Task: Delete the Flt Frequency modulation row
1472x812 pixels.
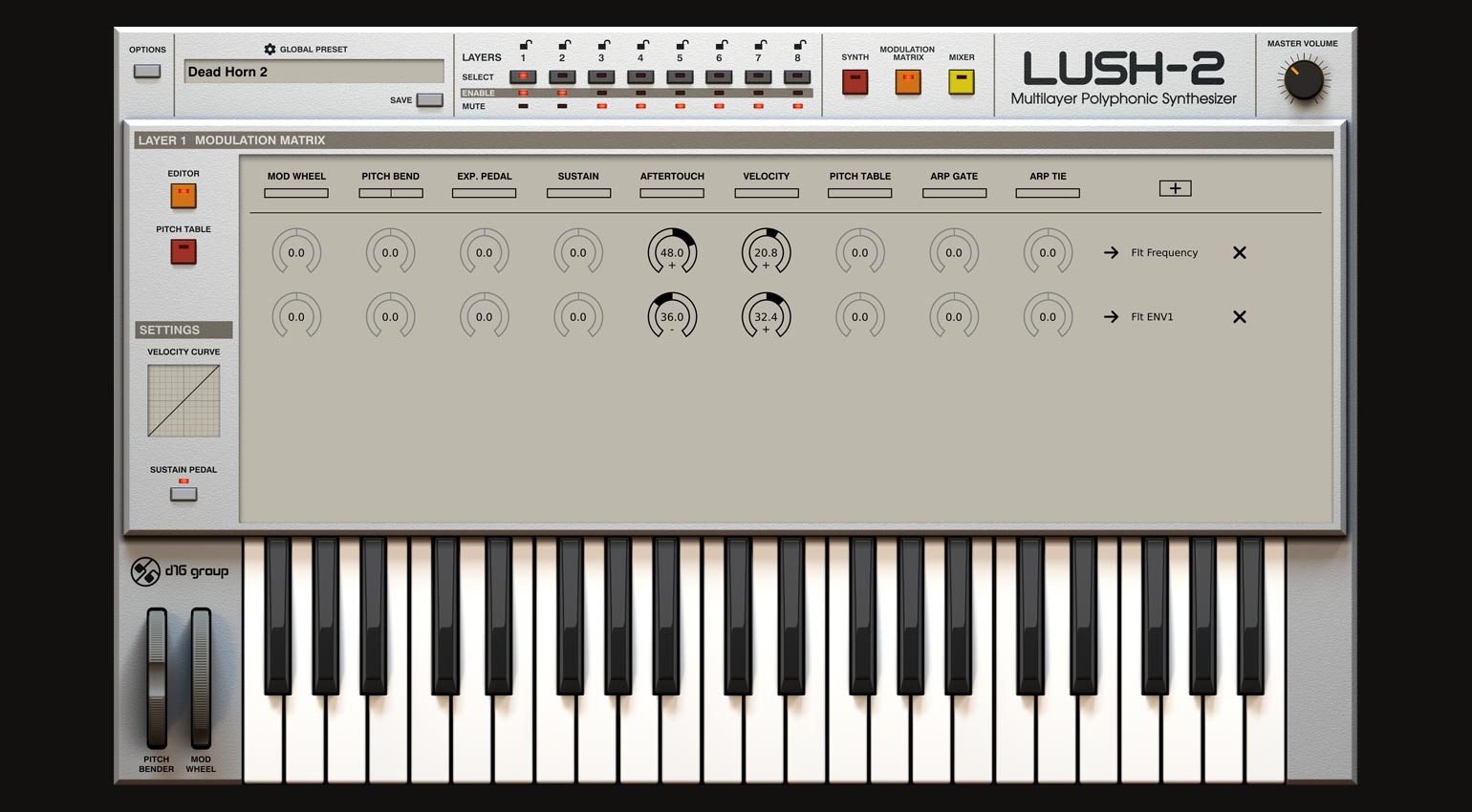Action: tap(1239, 252)
